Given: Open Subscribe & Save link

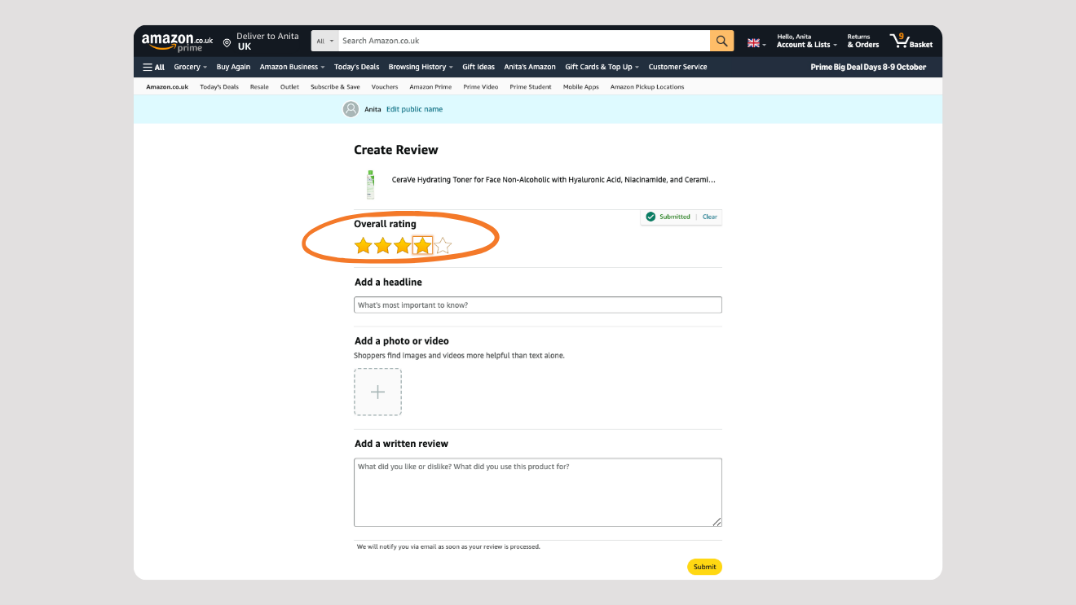Looking at the screenshot, I should pos(335,87).
